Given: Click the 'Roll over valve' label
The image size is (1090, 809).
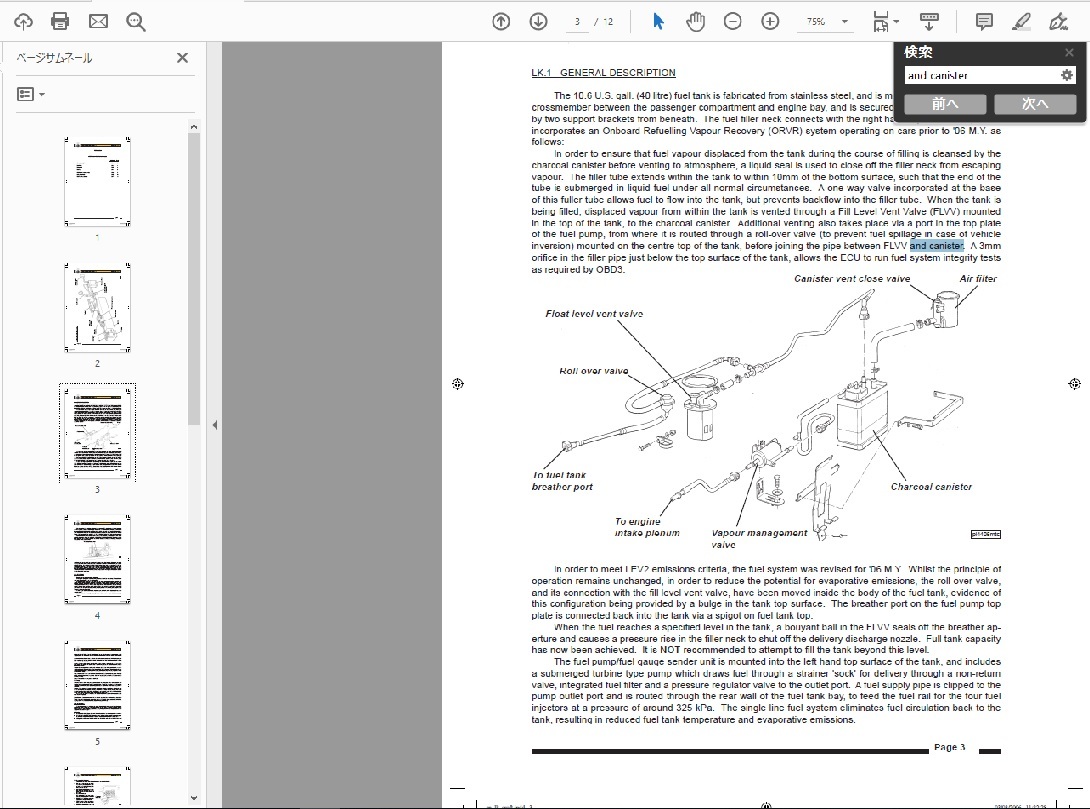Looking at the screenshot, I should click(594, 371).
